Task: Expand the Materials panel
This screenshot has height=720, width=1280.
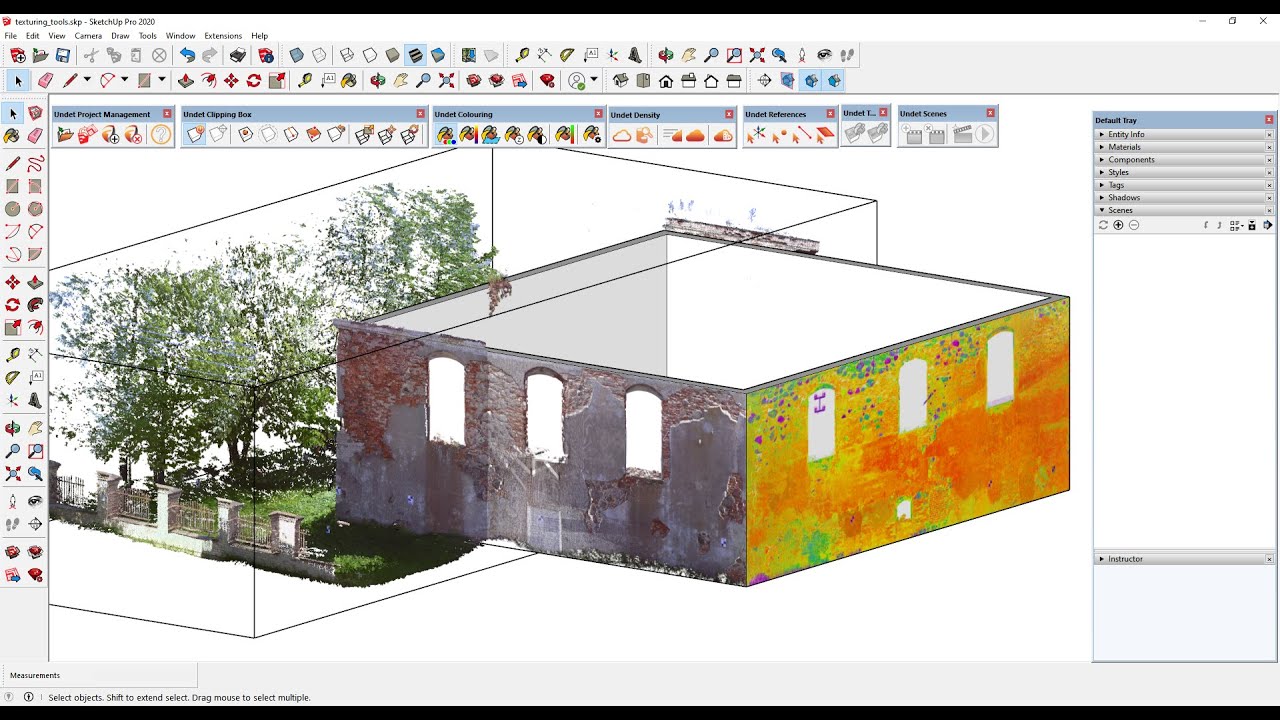Action: (1184, 147)
